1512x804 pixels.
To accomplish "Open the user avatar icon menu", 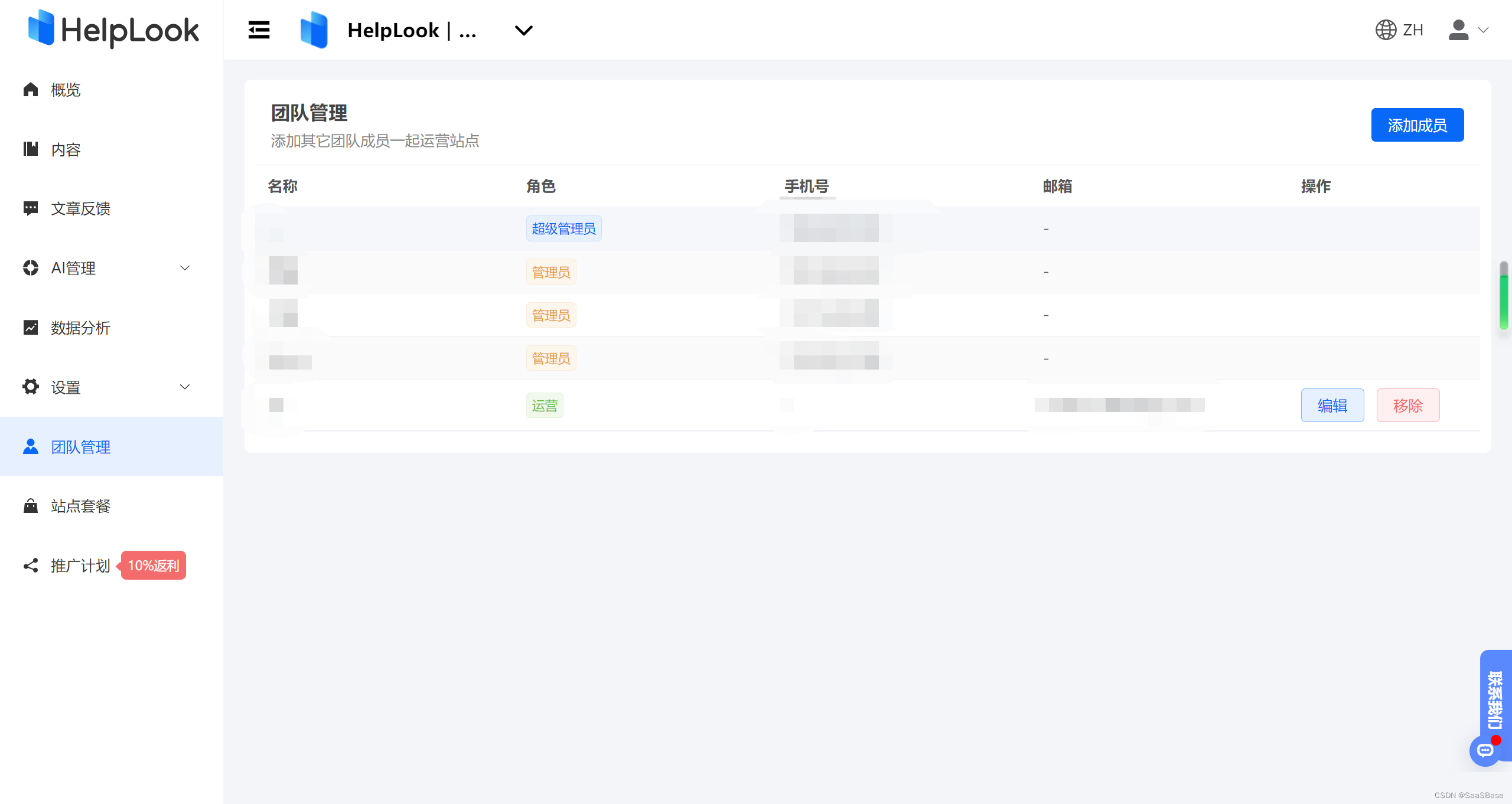I will pyautogui.click(x=1458, y=30).
